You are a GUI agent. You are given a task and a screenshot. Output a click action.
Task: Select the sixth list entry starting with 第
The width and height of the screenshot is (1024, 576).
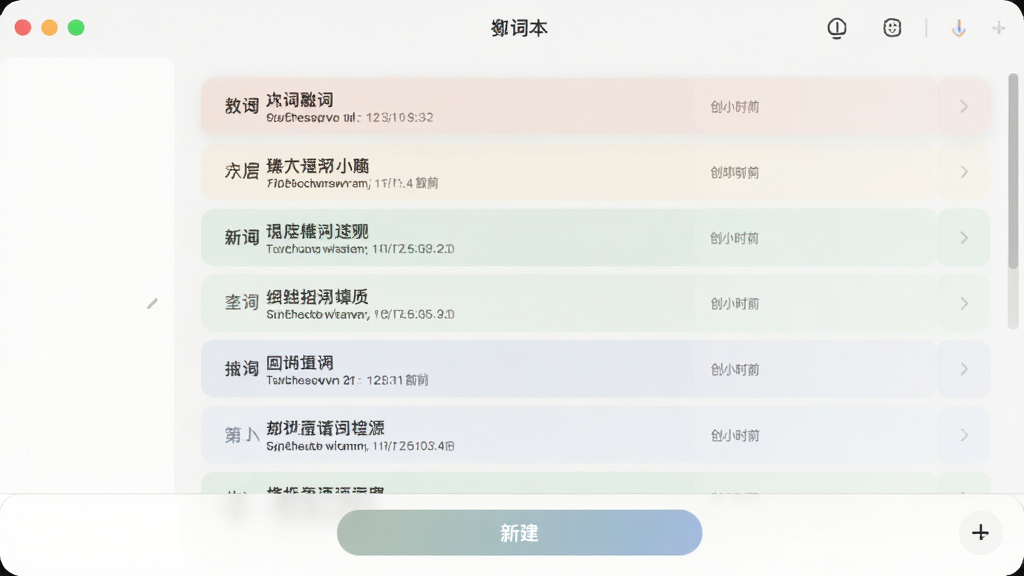click(569, 435)
